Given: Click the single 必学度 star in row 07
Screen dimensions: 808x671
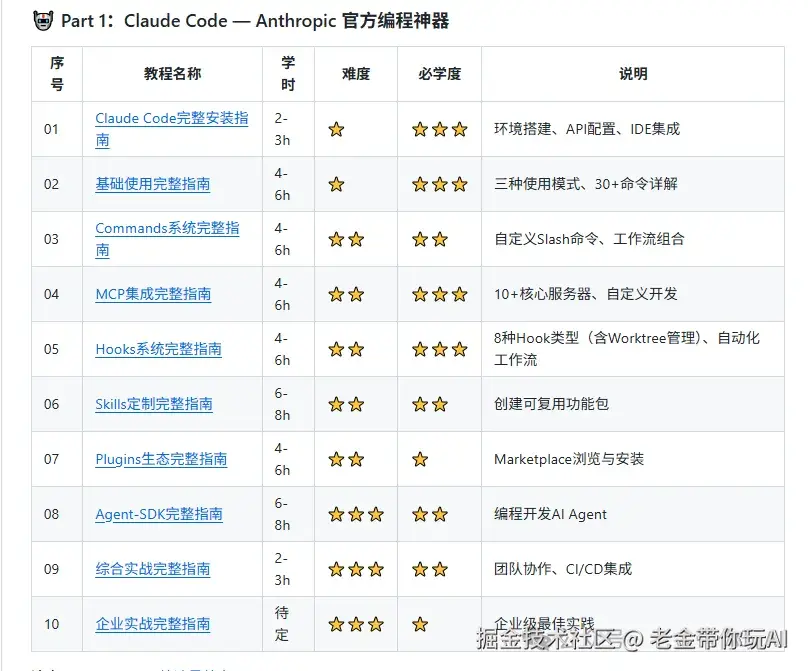Looking at the screenshot, I should point(420,459).
